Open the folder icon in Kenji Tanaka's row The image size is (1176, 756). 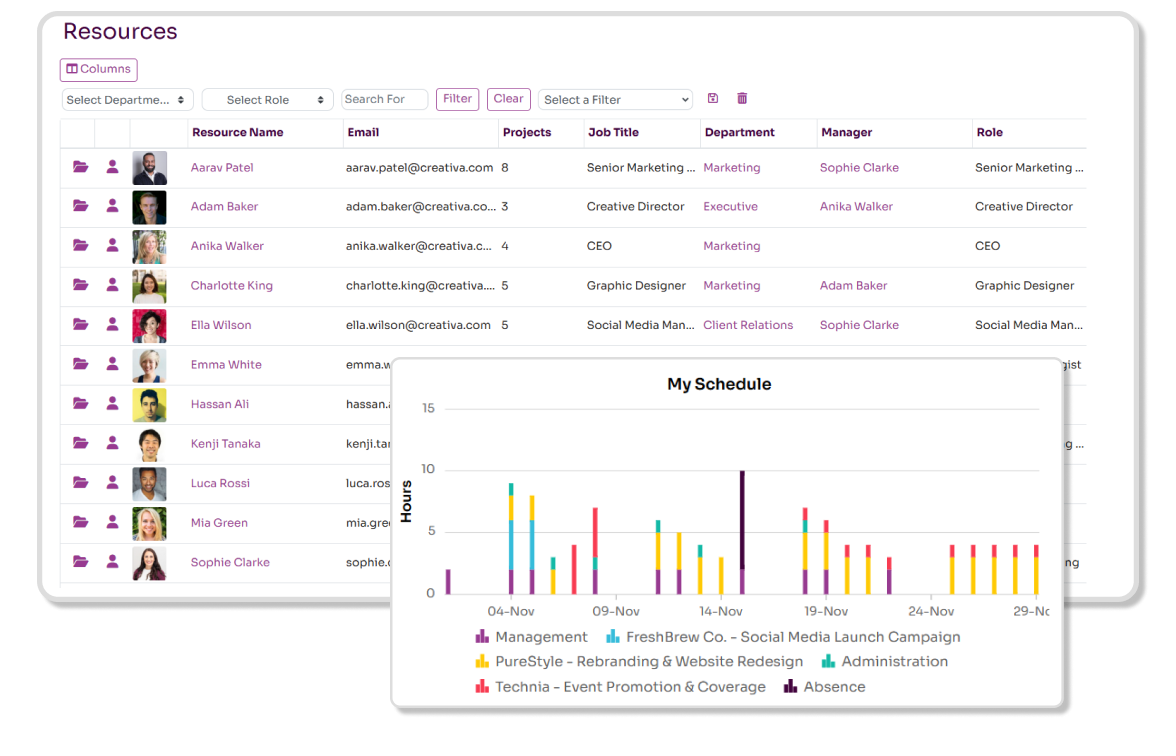click(x=80, y=443)
